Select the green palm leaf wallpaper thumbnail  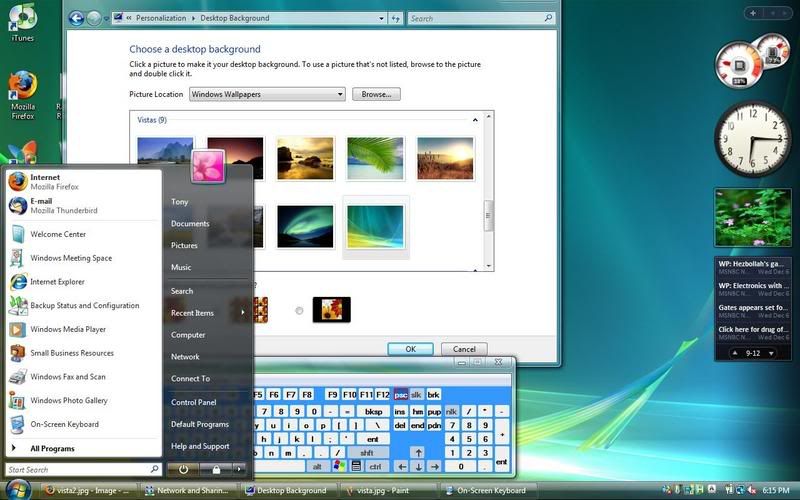pyautogui.click(x=375, y=159)
